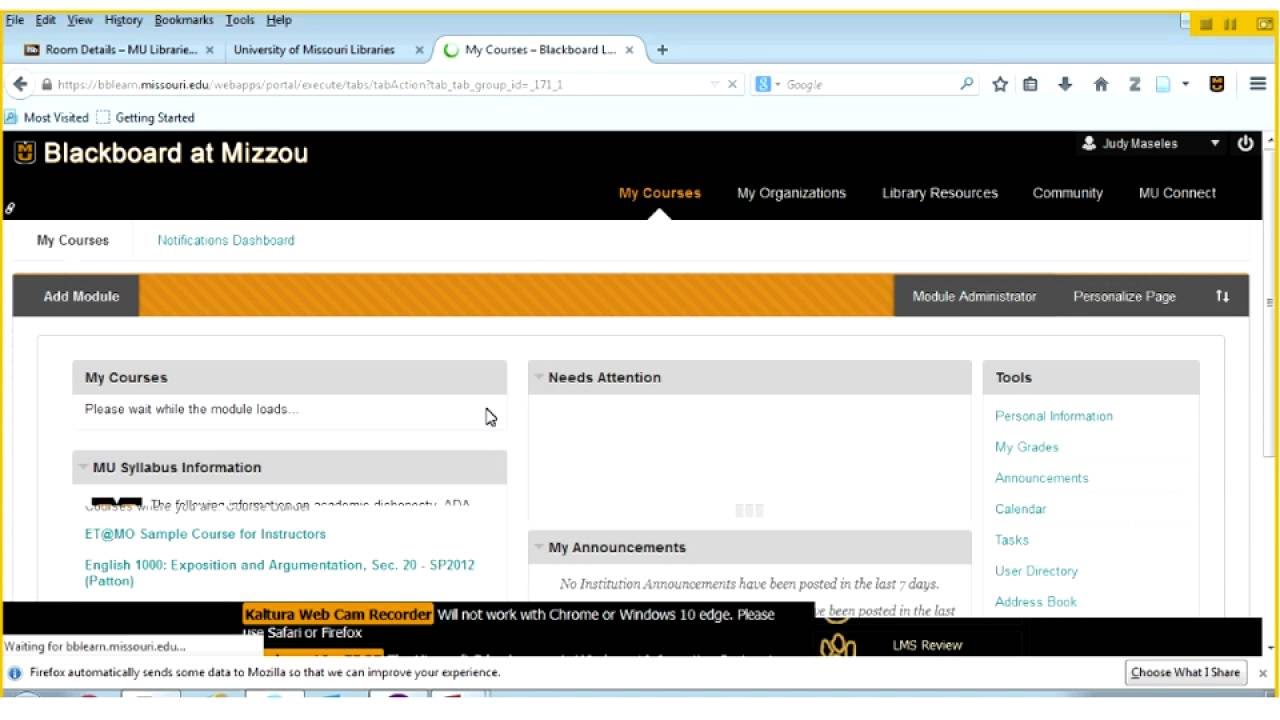Open the Judy Maseles user menu arrow
Image resolution: width=1280 pixels, height=720 pixels.
pyautogui.click(x=1215, y=144)
